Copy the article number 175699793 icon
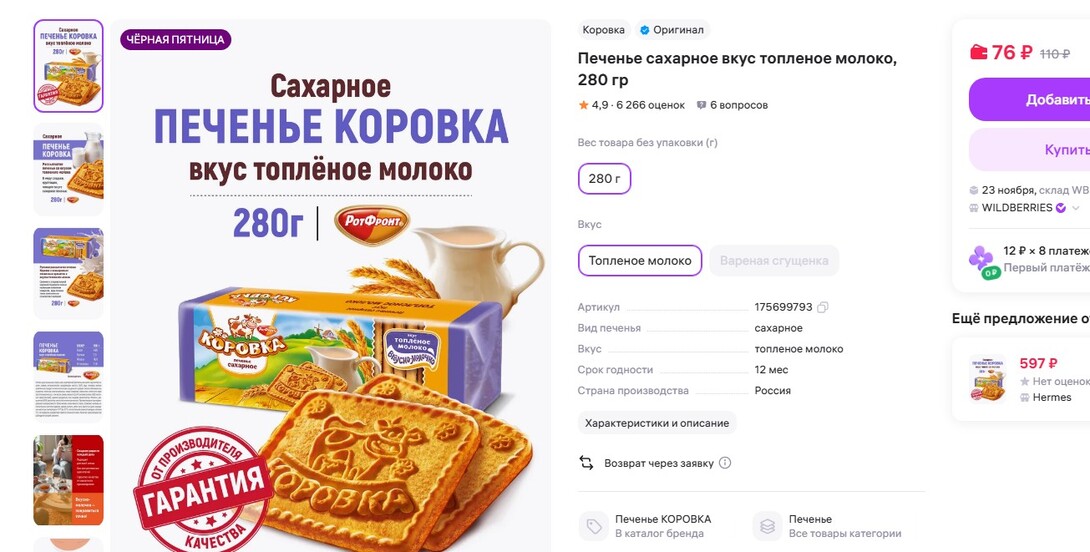This screenshot has width=1090, height=552. [x=823, y=307]
